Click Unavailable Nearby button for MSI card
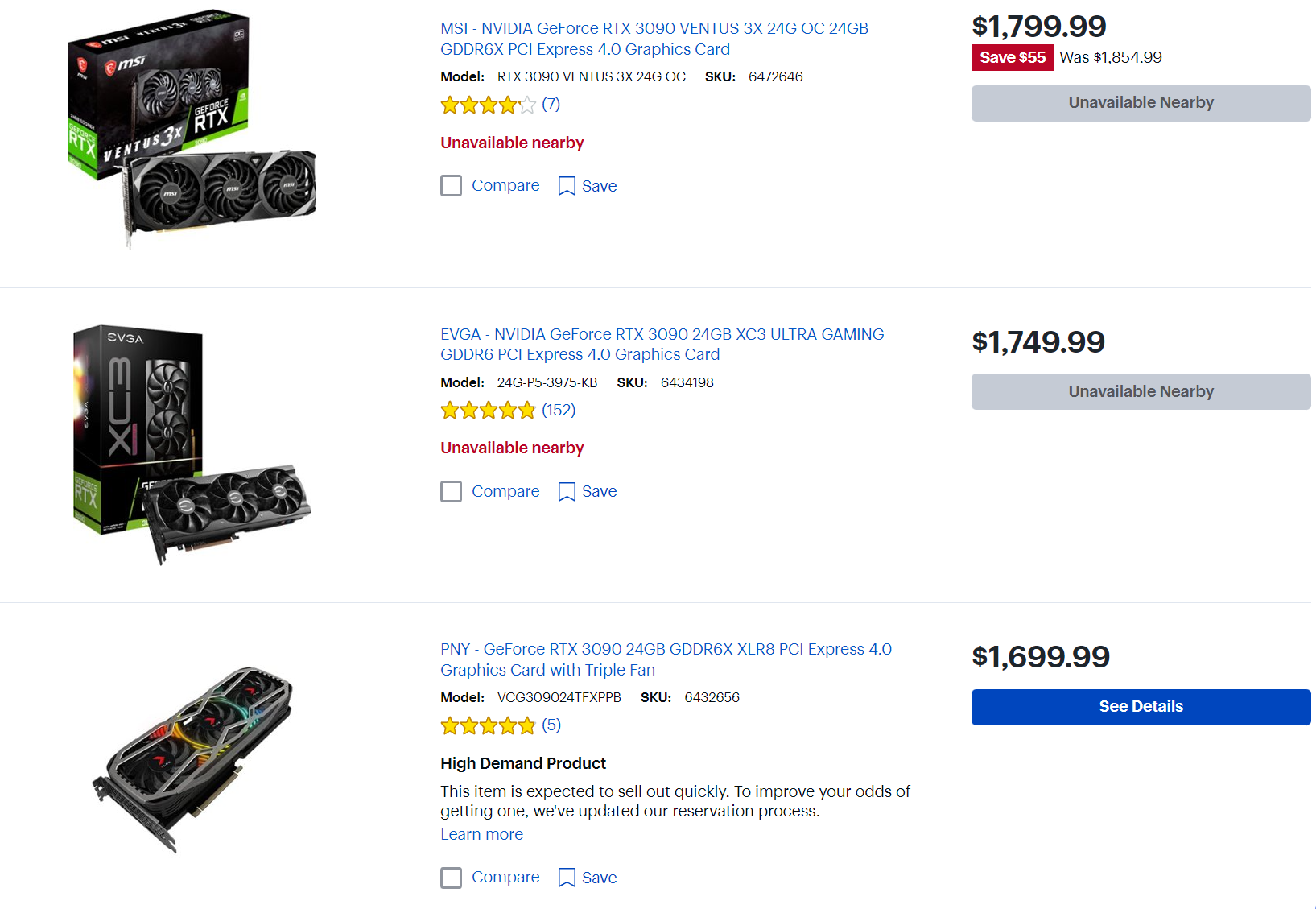1316x909 pixels. pos(1141,103)
